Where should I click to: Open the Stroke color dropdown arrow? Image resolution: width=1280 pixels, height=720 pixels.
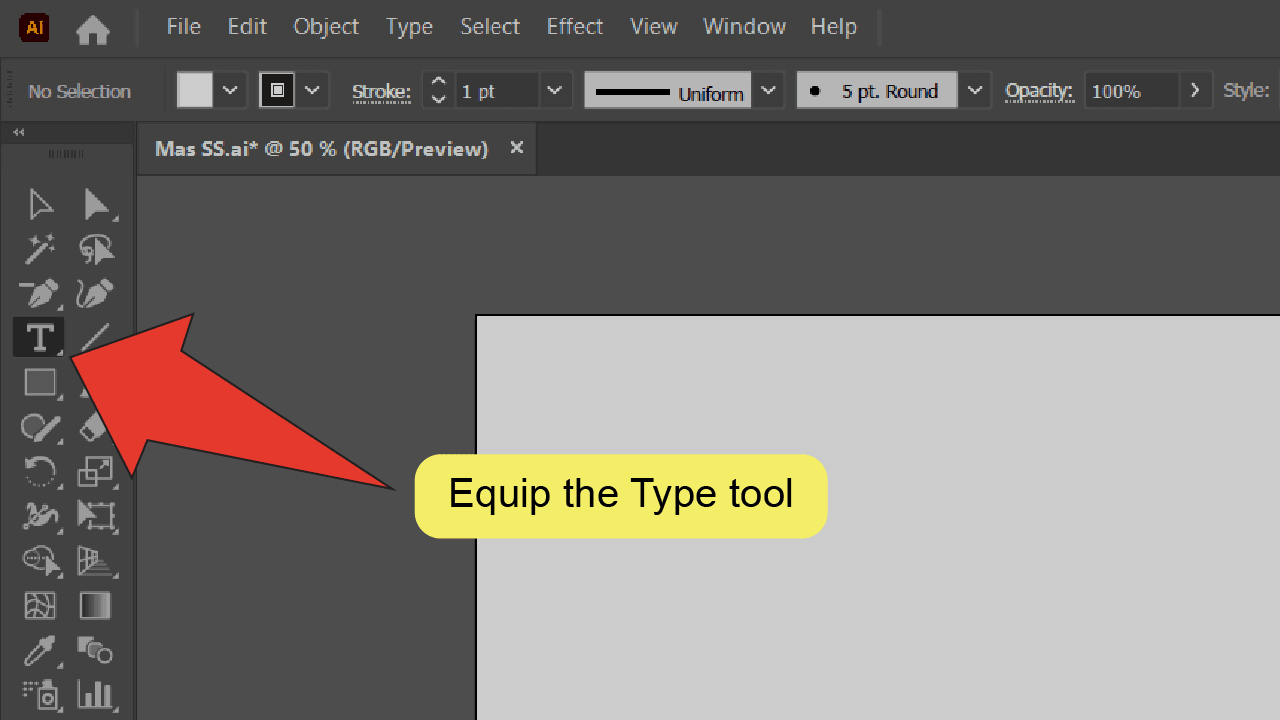click(x=313, y=91)
